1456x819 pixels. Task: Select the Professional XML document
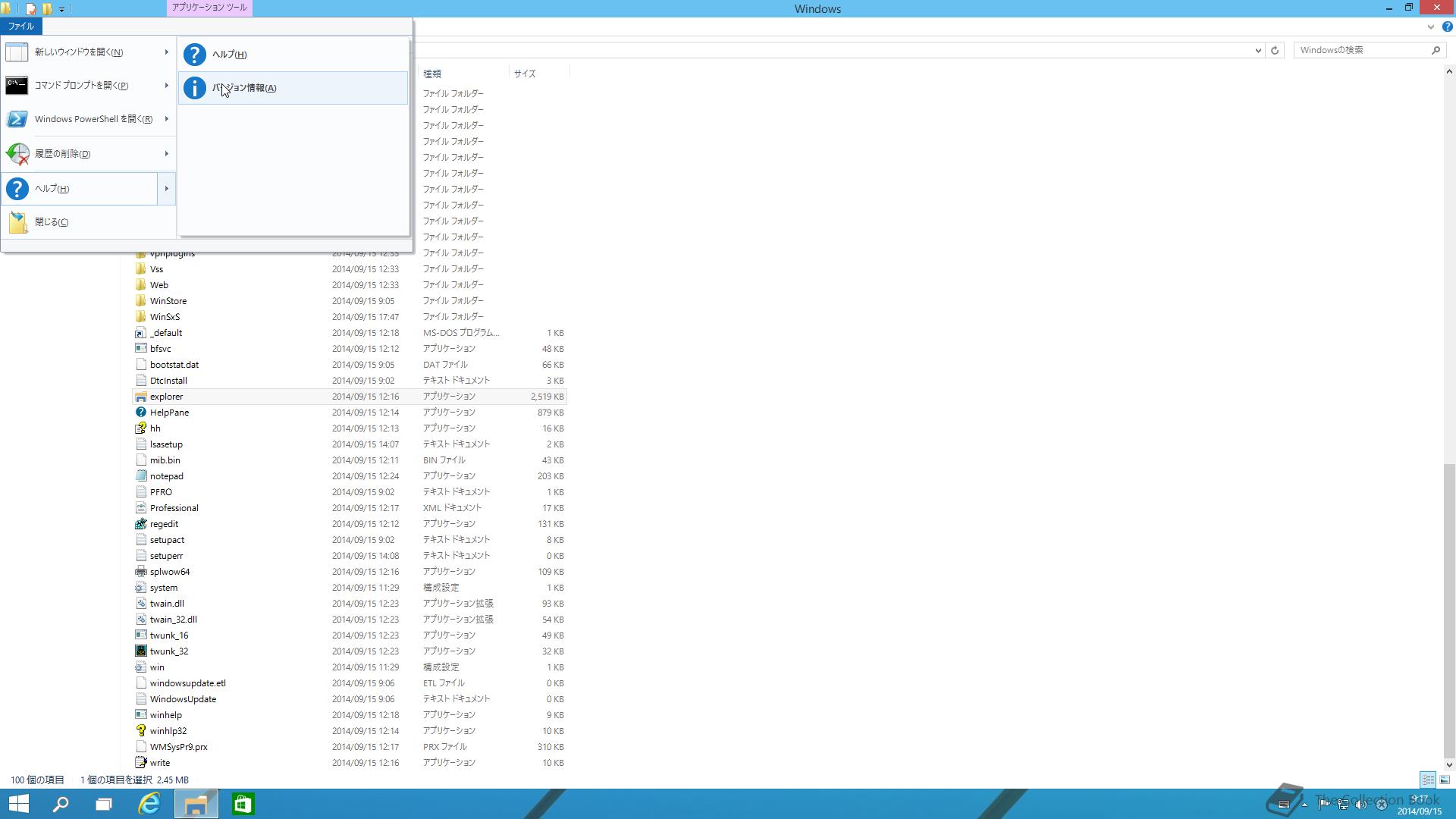350,508
